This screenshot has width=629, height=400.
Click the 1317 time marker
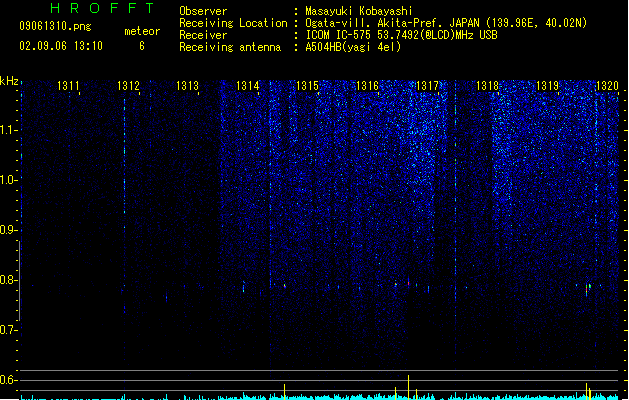coord(428,86)
